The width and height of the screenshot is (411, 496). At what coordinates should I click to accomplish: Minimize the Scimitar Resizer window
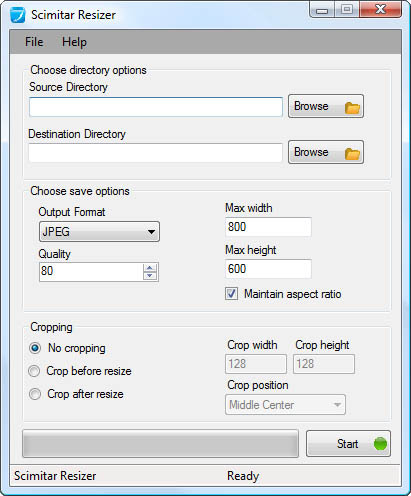coord(322,10)
